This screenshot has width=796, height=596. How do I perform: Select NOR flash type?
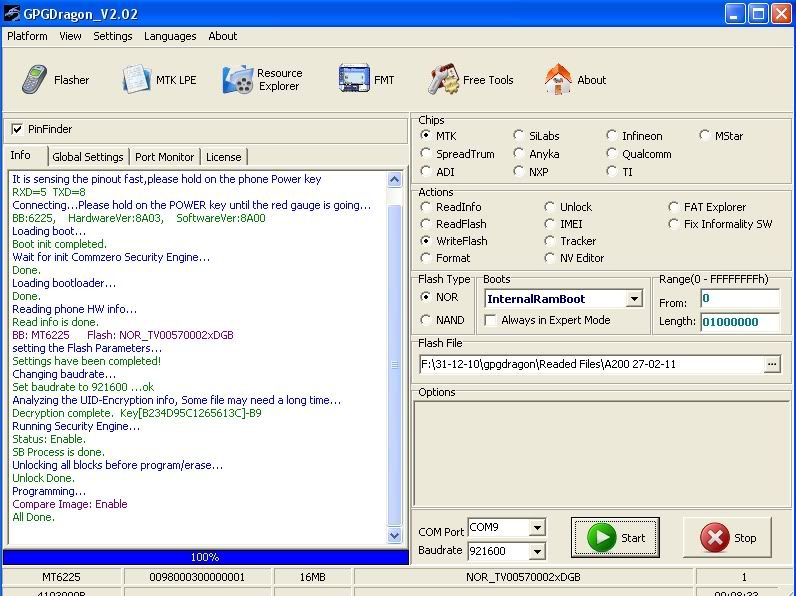pos(425,297)
